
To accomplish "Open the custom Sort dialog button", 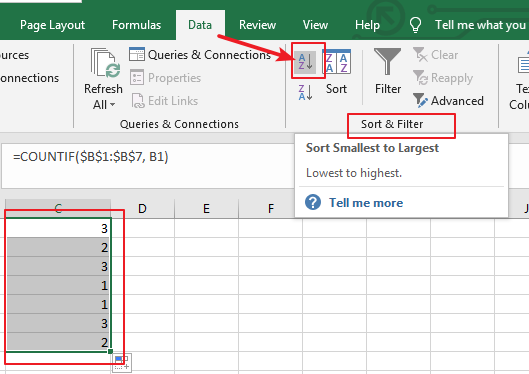I will coord(336,72).
